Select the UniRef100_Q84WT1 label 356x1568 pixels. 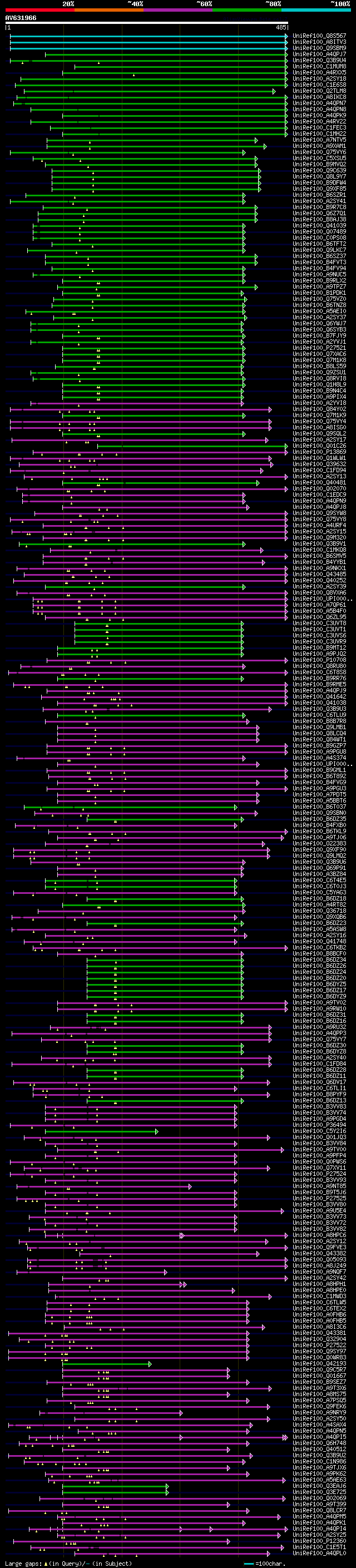(x=319, y=740)
